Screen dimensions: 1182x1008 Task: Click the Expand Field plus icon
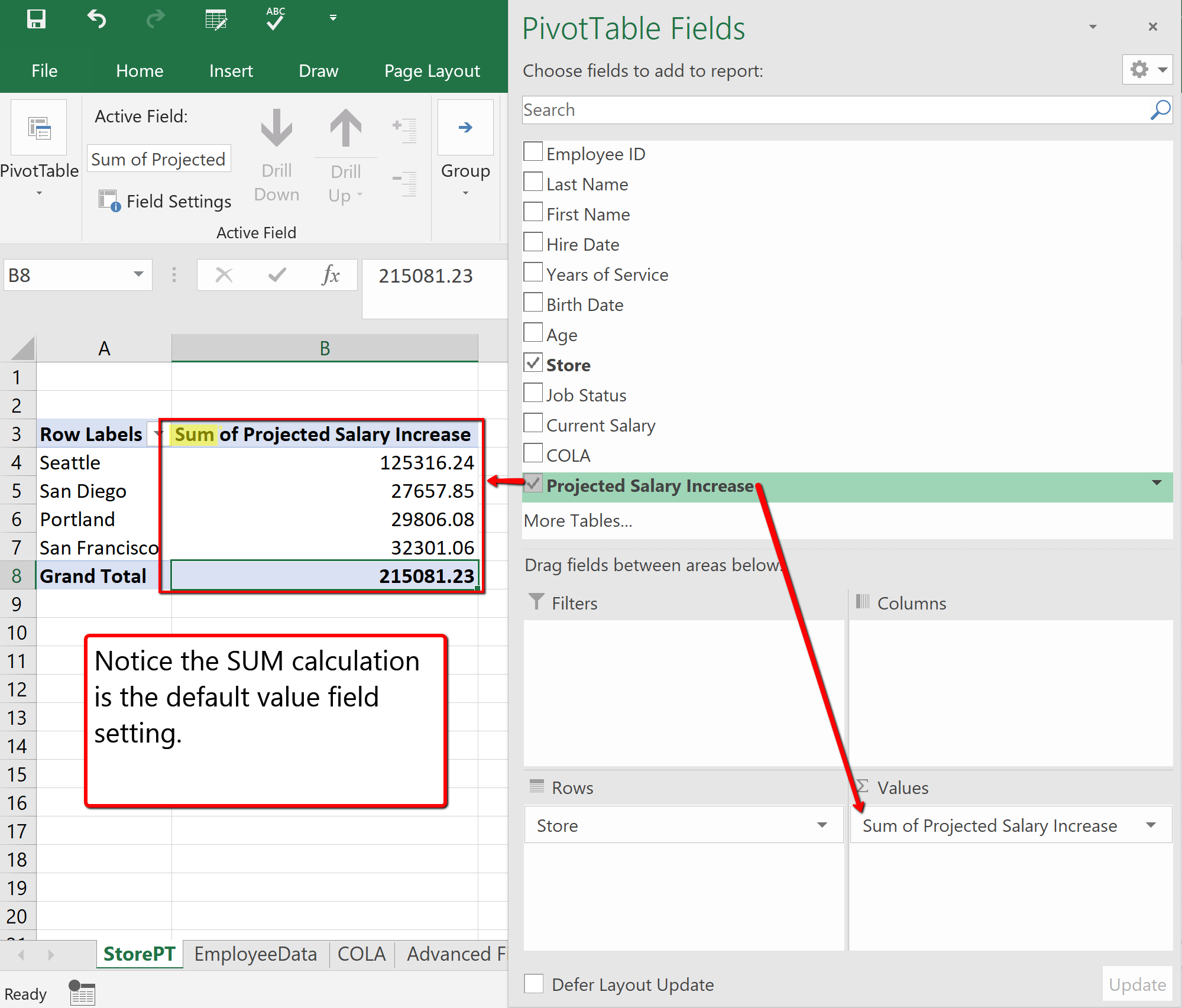click(405, 131)
